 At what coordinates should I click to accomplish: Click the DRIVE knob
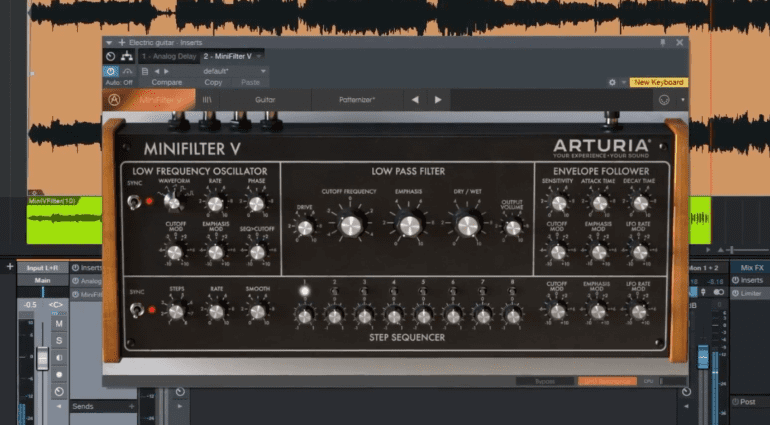(305, 228)
